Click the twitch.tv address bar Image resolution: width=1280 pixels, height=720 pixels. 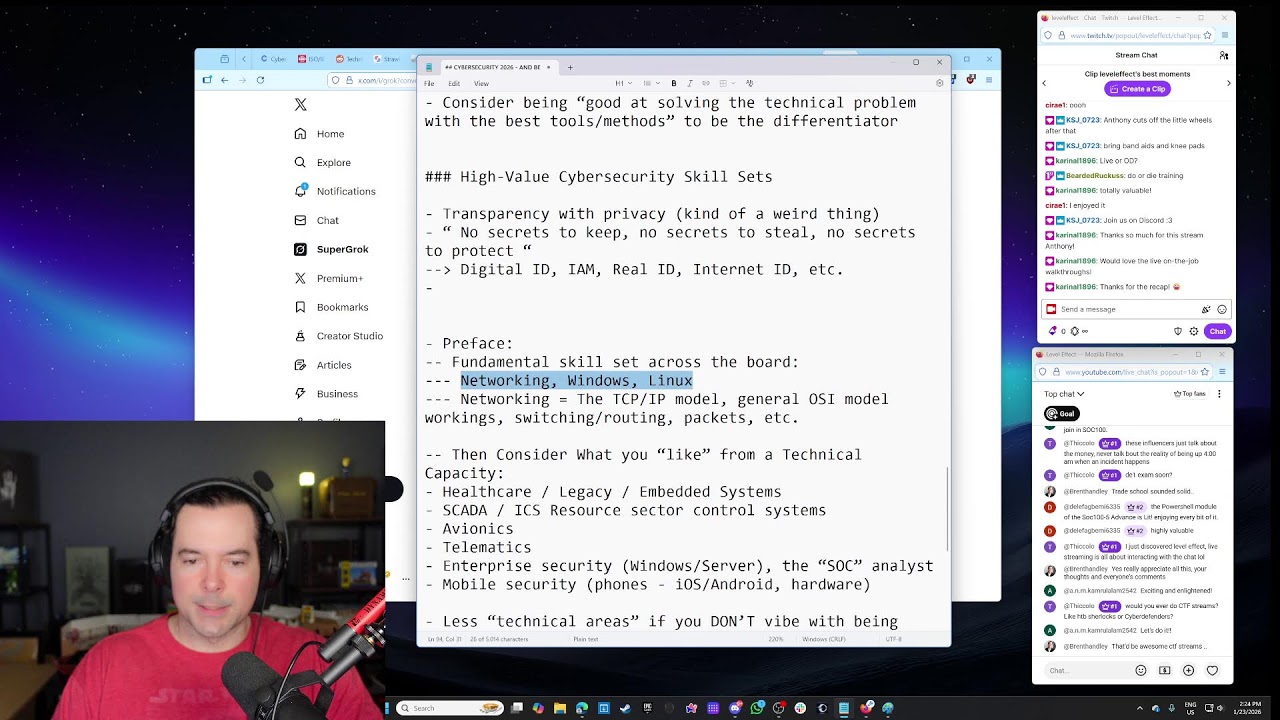tap(1128, 36)
